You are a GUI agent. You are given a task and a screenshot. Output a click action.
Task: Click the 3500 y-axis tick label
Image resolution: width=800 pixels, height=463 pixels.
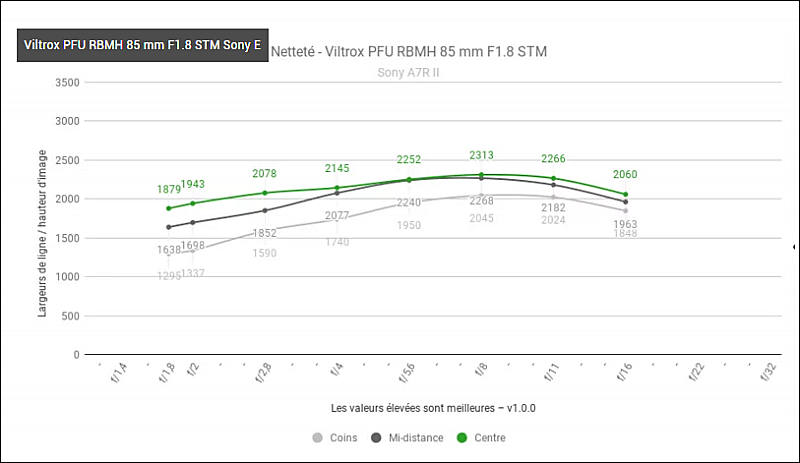tap(67, 83)
